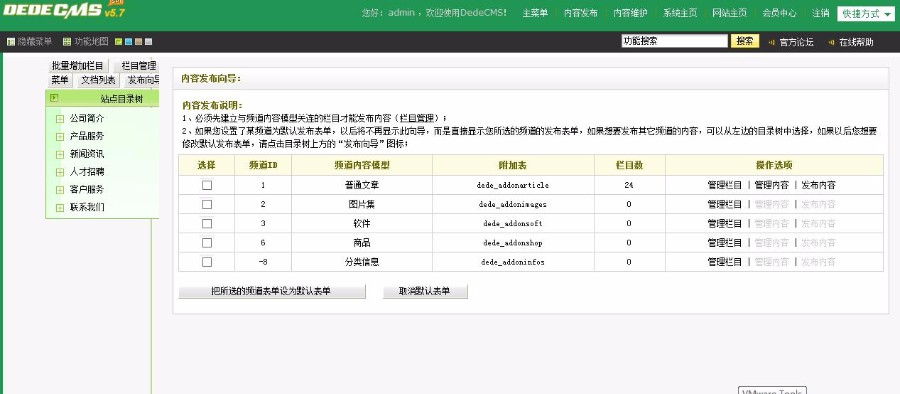Tick checkbox for 商品 channel
The height and width of the screenshot is (394, 900).
coord(207,243)
